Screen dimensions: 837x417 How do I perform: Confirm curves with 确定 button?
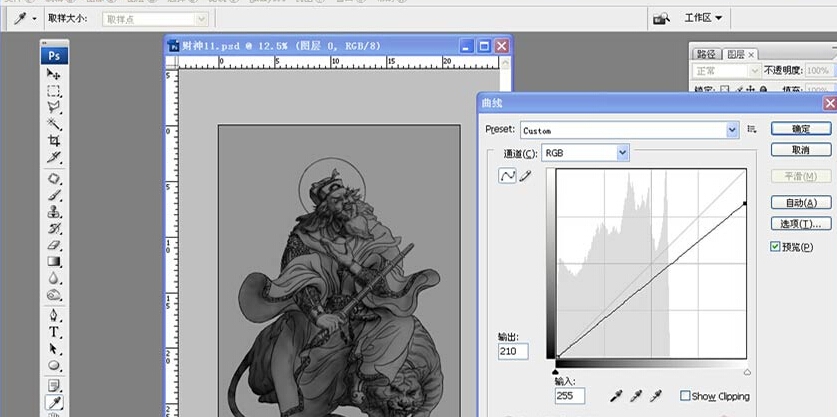point(801,129)
